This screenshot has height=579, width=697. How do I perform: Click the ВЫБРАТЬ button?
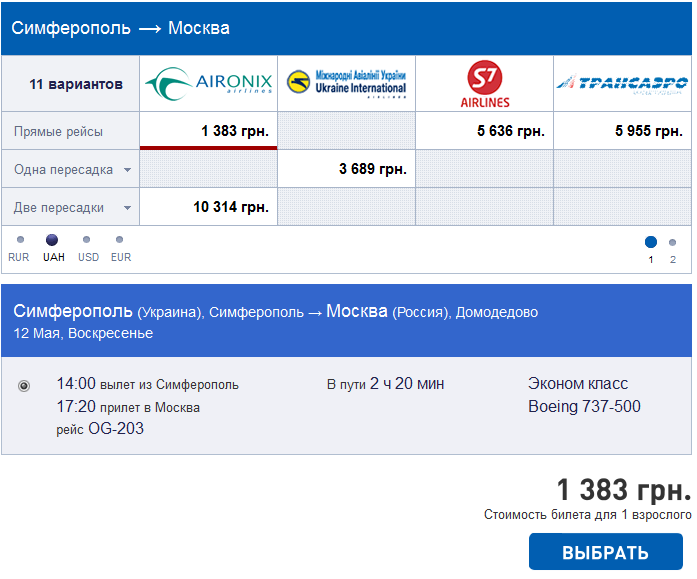pos(605,552)
